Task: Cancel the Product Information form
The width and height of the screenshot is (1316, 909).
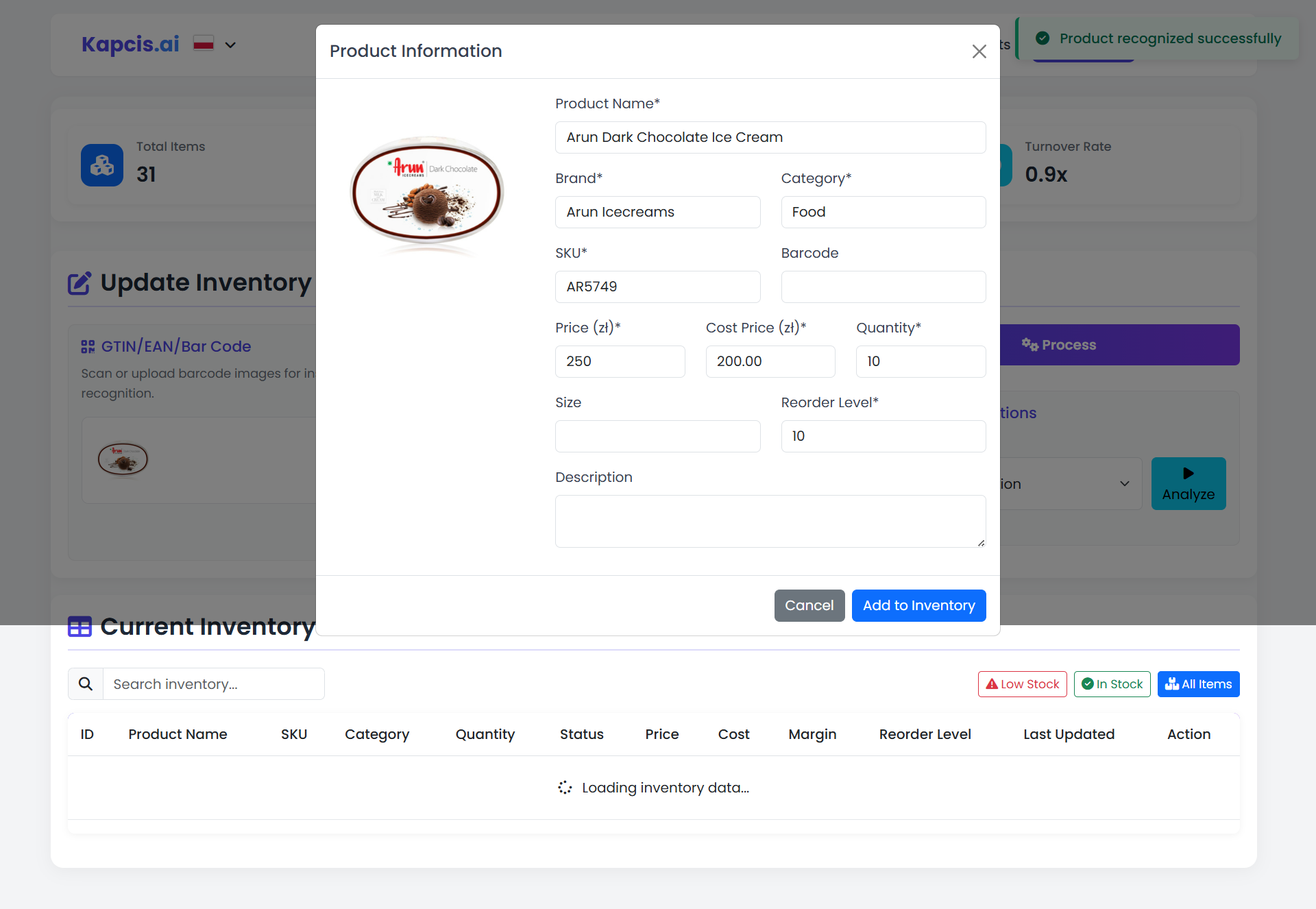Action: [x=809, y=605]
